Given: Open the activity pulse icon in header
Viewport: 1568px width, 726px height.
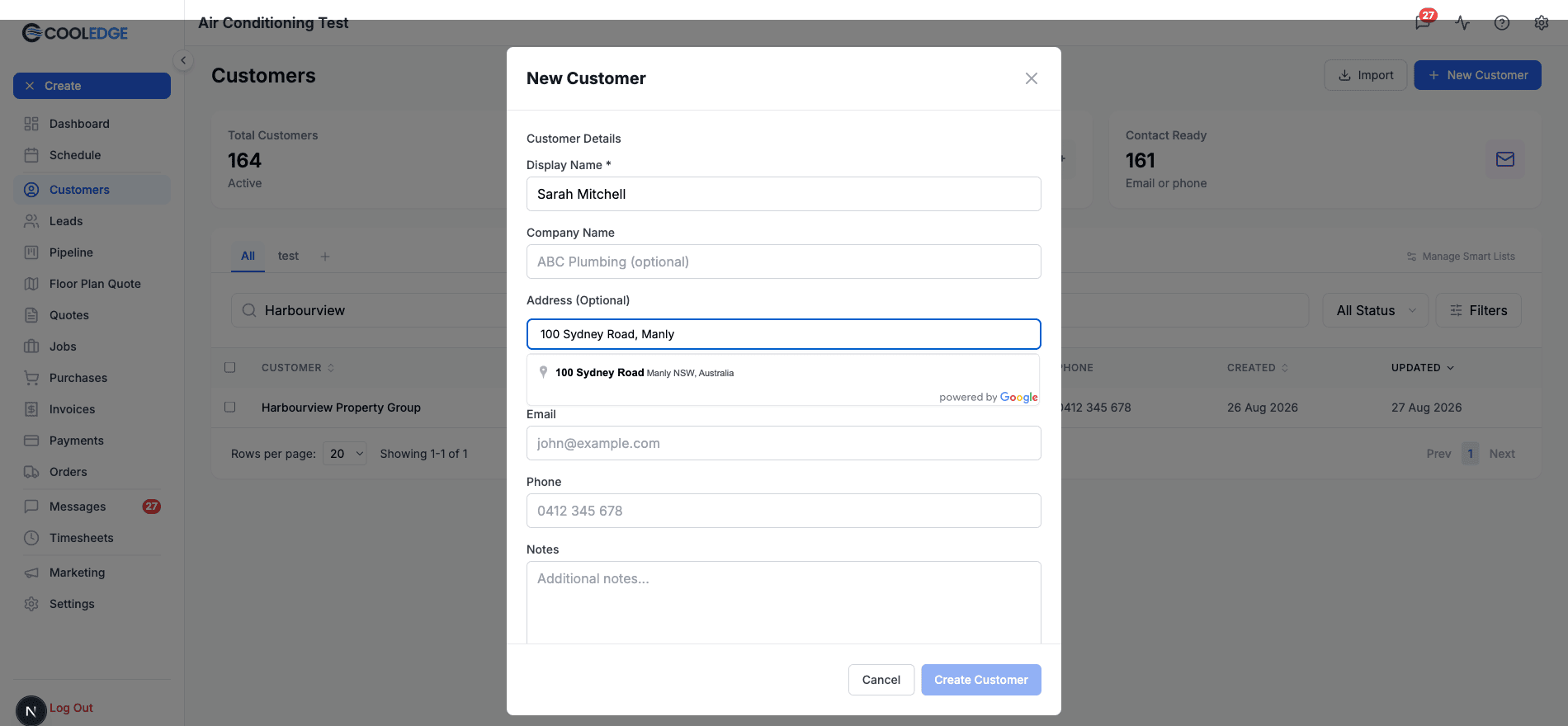Looking at the screenshot, I should 1462,22.
